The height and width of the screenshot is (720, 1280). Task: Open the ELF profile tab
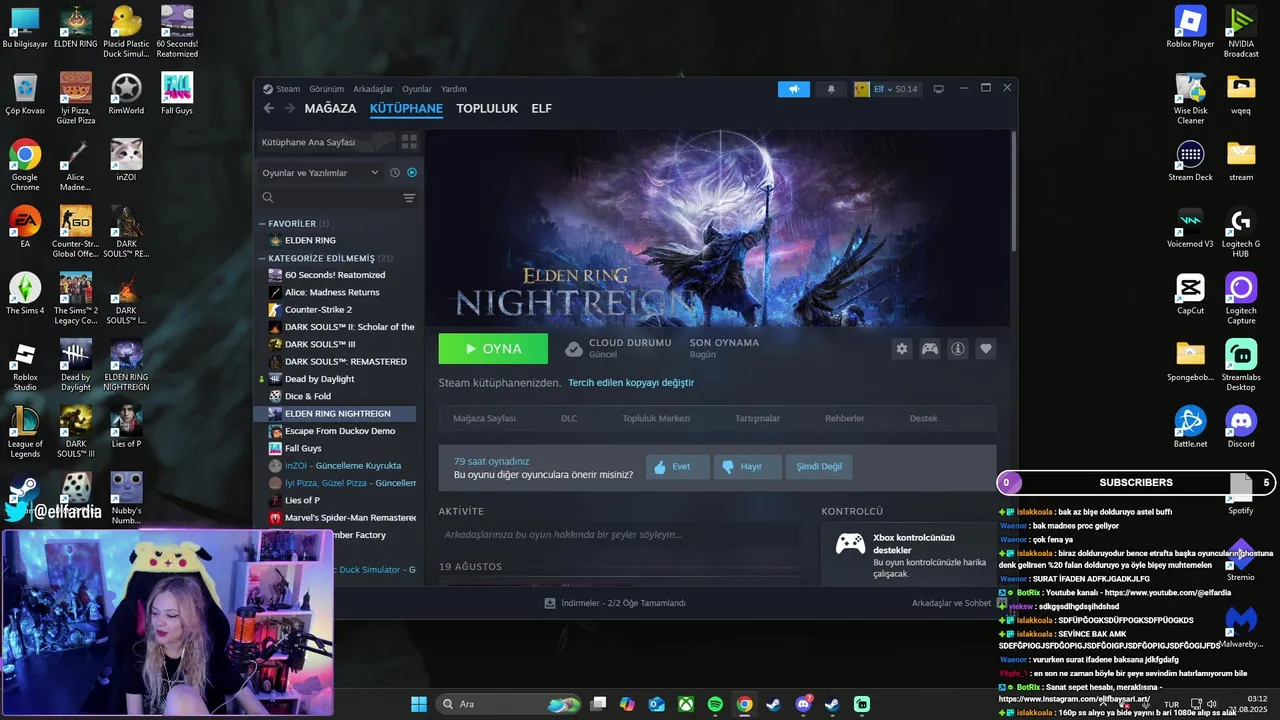(541, 108)
